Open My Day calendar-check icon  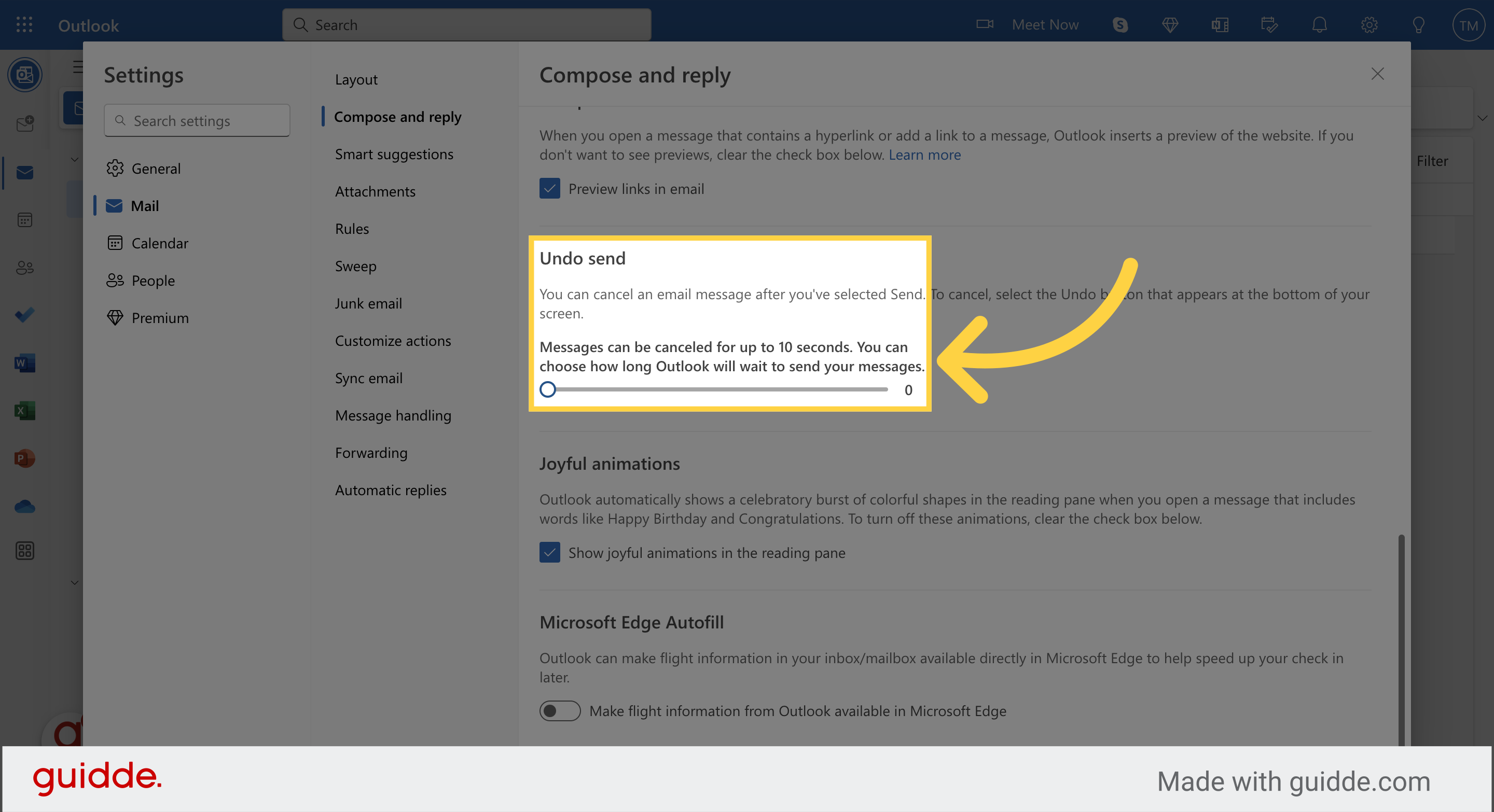pos(1269,25)
